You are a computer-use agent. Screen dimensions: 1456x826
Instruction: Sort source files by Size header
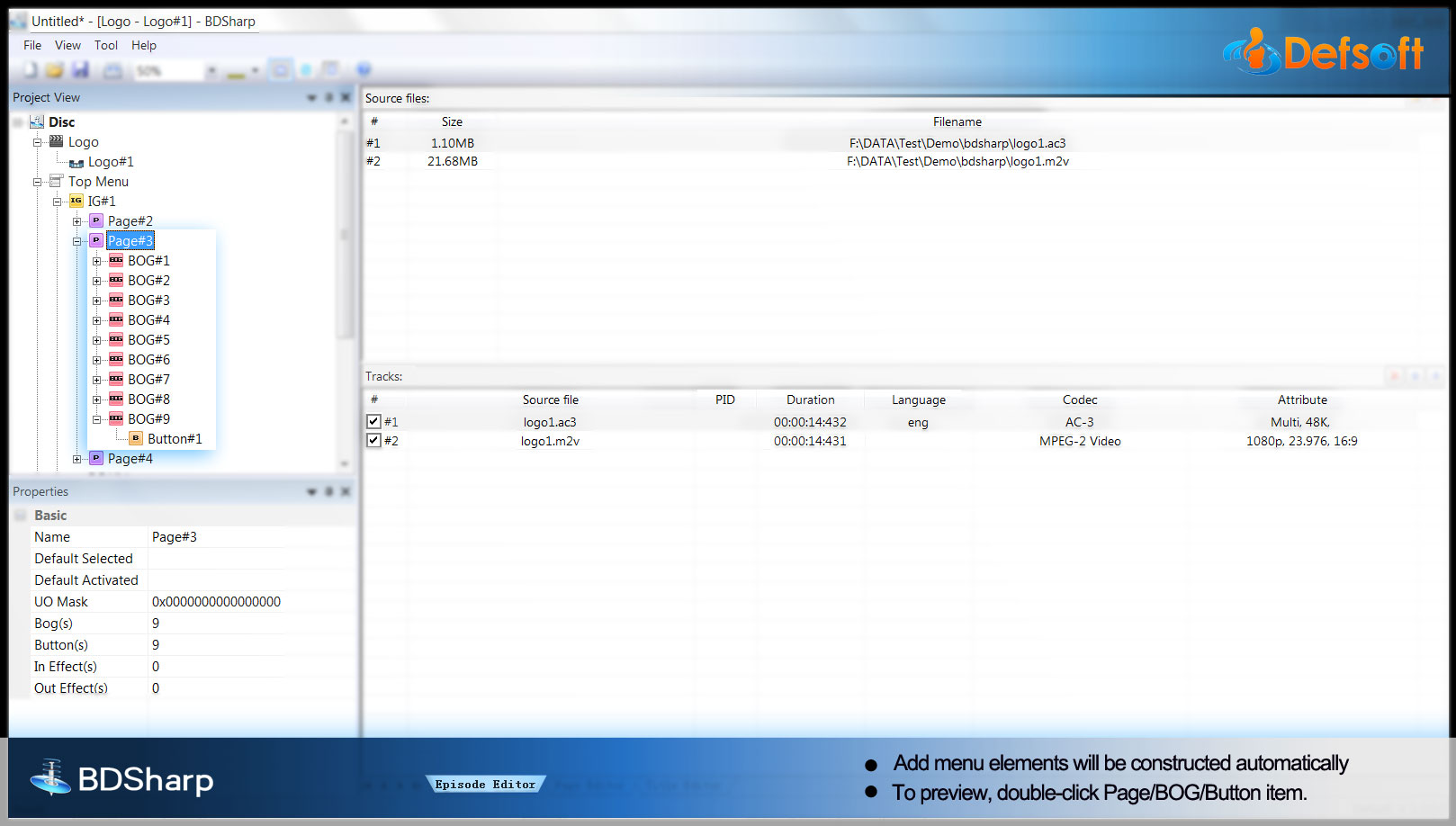452,121
